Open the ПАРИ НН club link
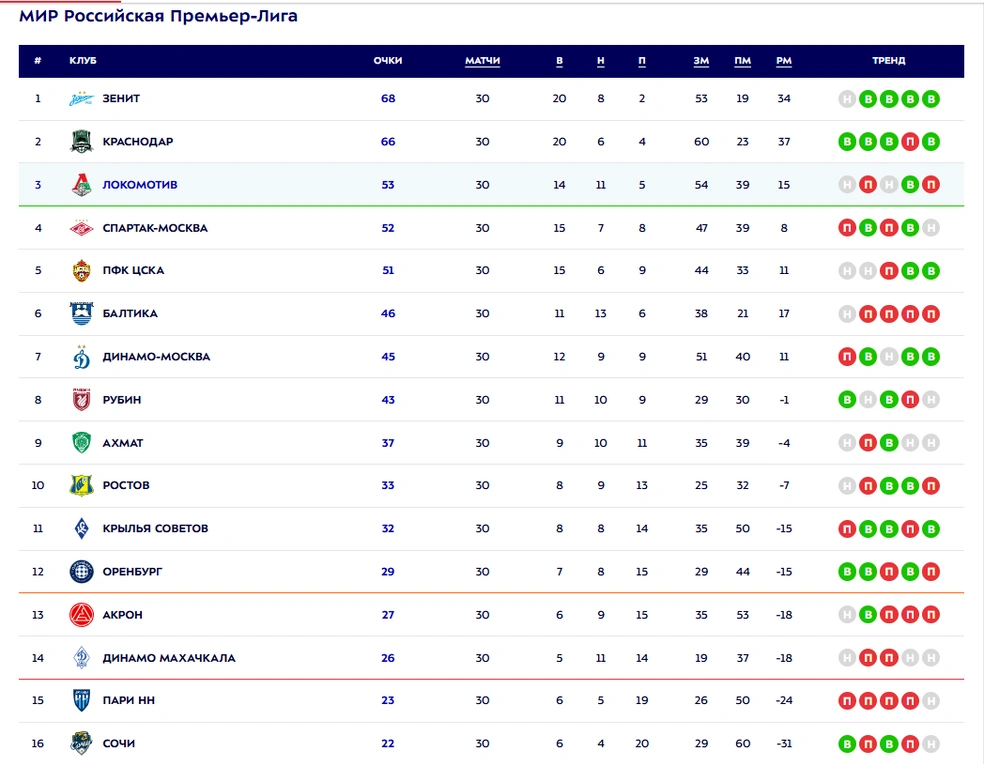Screen dimensions: 984x764 (129, 700)
